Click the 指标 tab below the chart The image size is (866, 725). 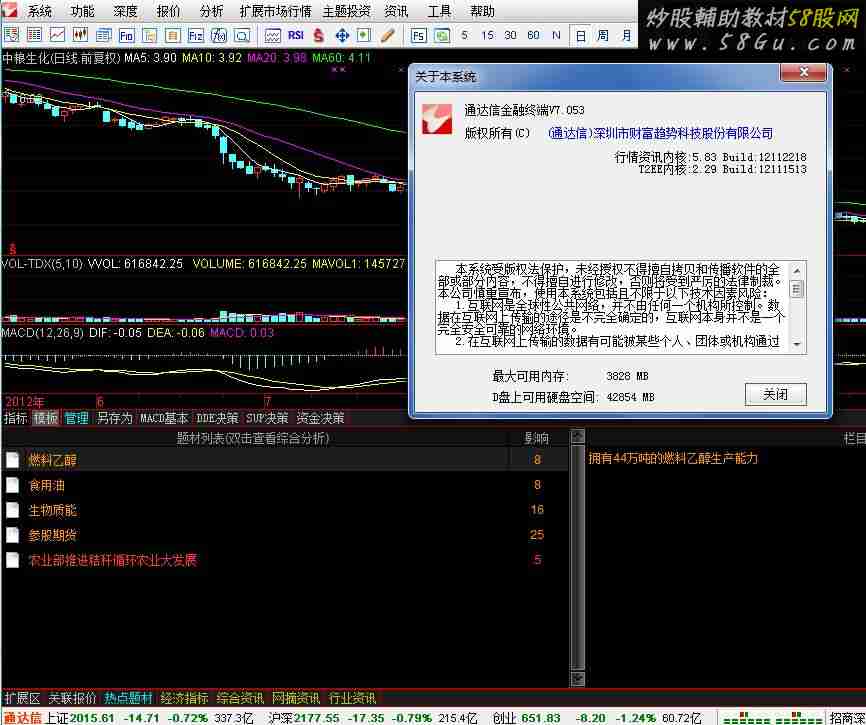click(x=15, y=418)
